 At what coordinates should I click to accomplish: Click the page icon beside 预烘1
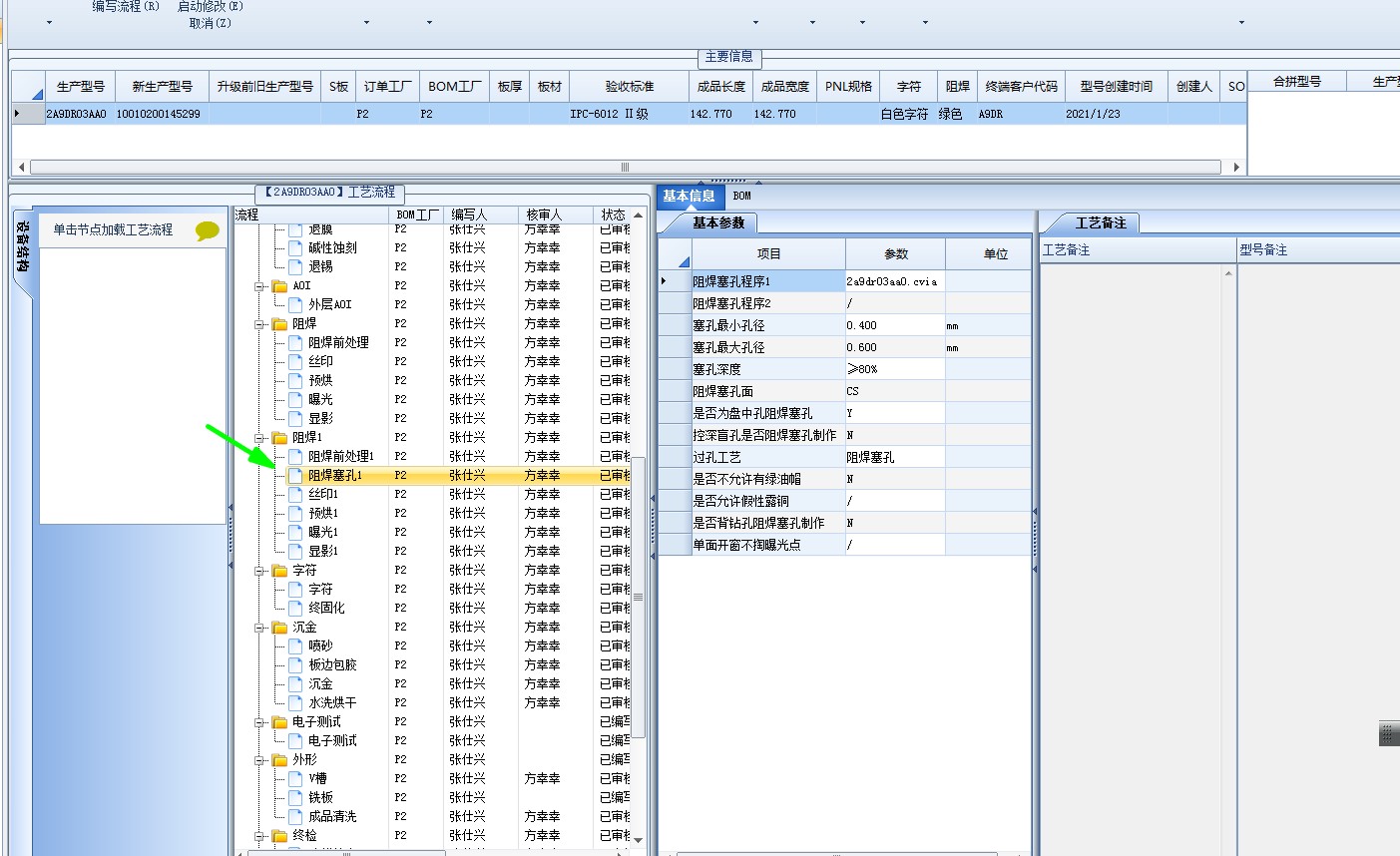click(295, 513)
